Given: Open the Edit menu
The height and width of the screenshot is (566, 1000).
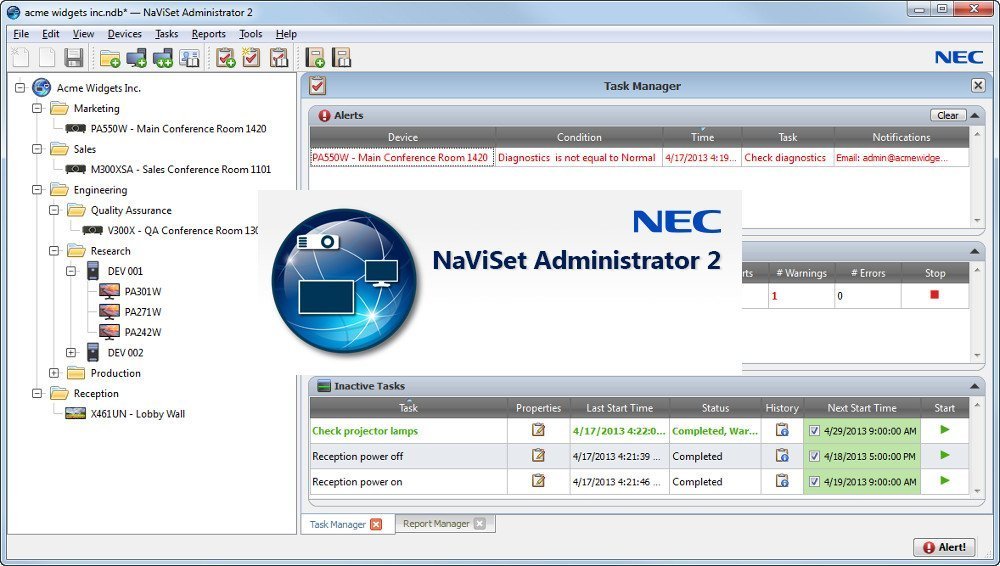Looking at the screenshot, I should pos(50,34).
